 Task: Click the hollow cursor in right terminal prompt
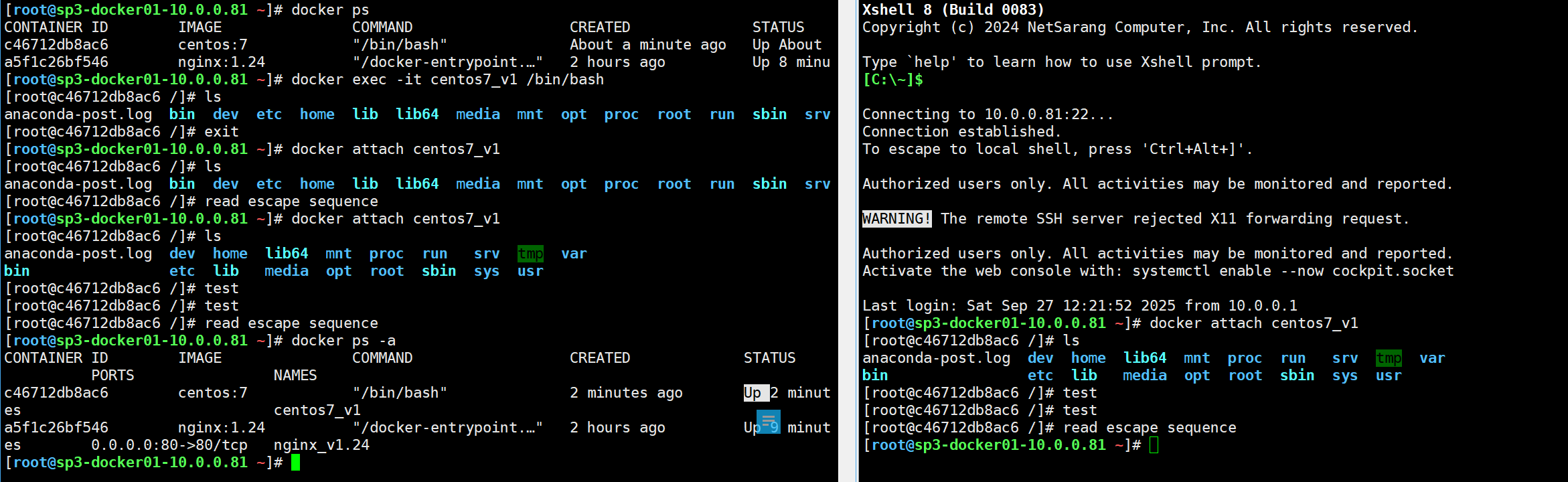(x=1153, y=445)
